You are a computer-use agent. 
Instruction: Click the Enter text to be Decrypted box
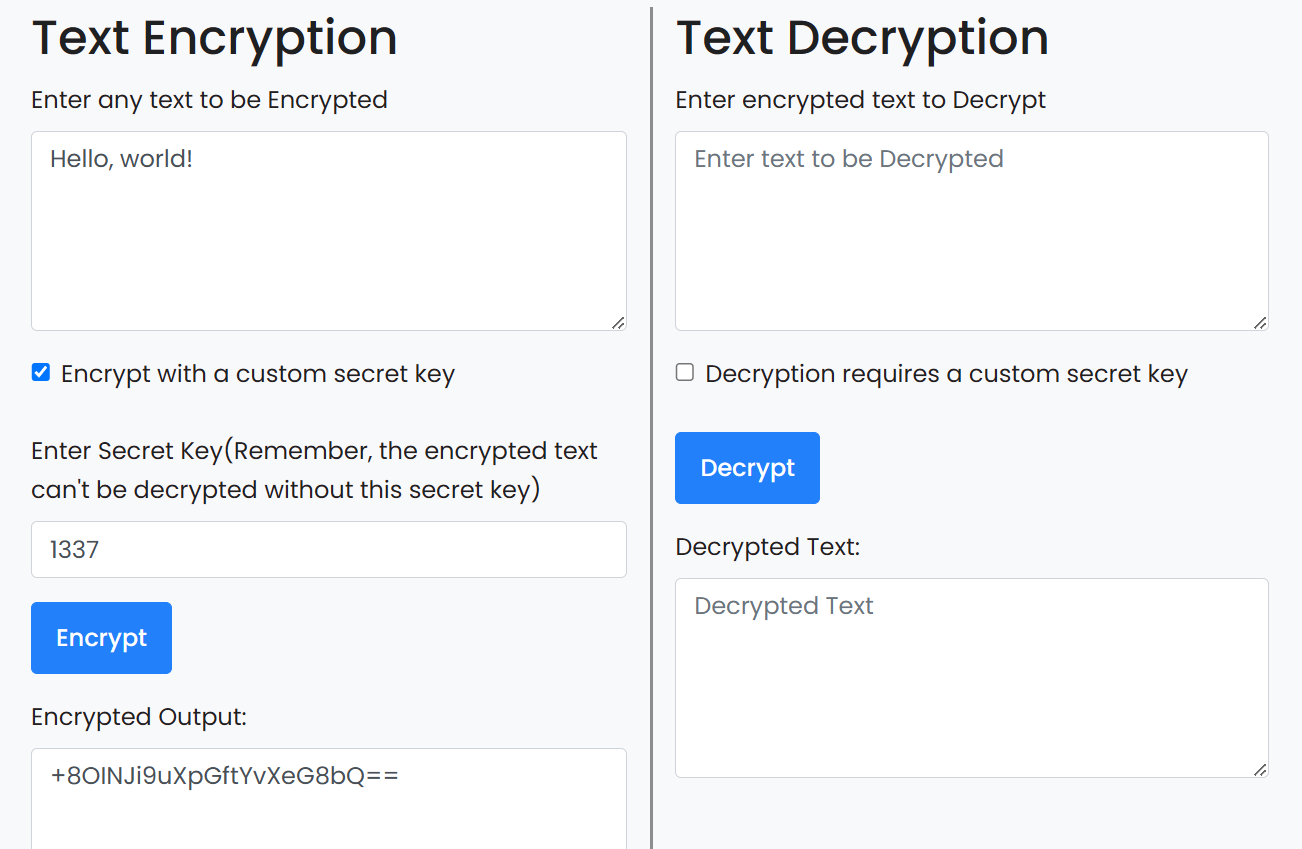pos(972,231)
